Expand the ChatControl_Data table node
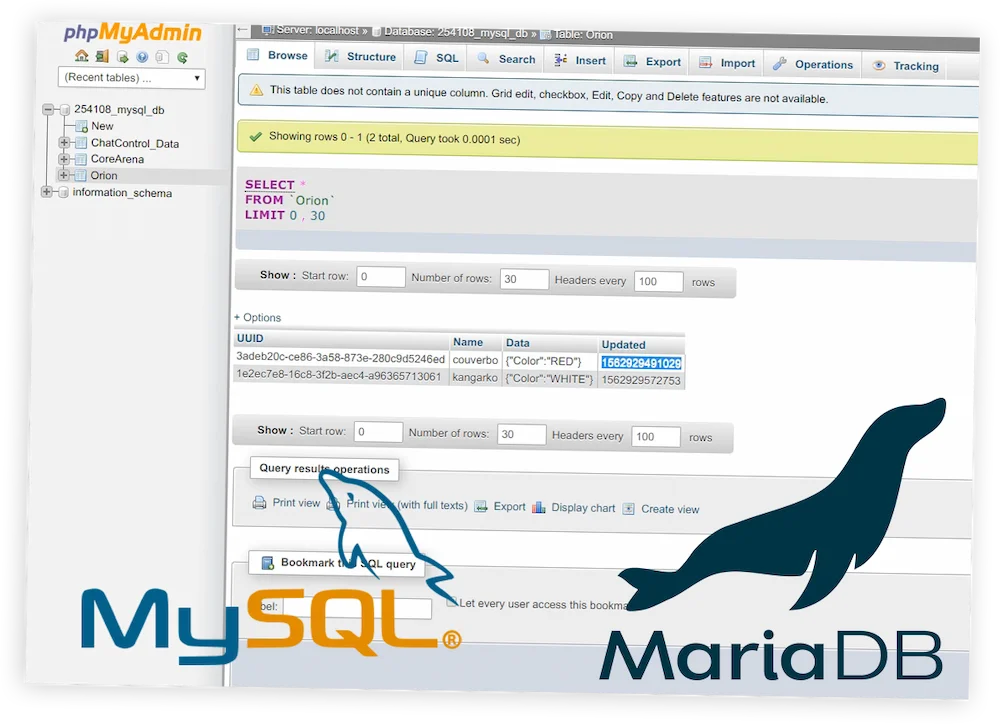The height and width of the screenshot is (724, 1000). (64, 142)
